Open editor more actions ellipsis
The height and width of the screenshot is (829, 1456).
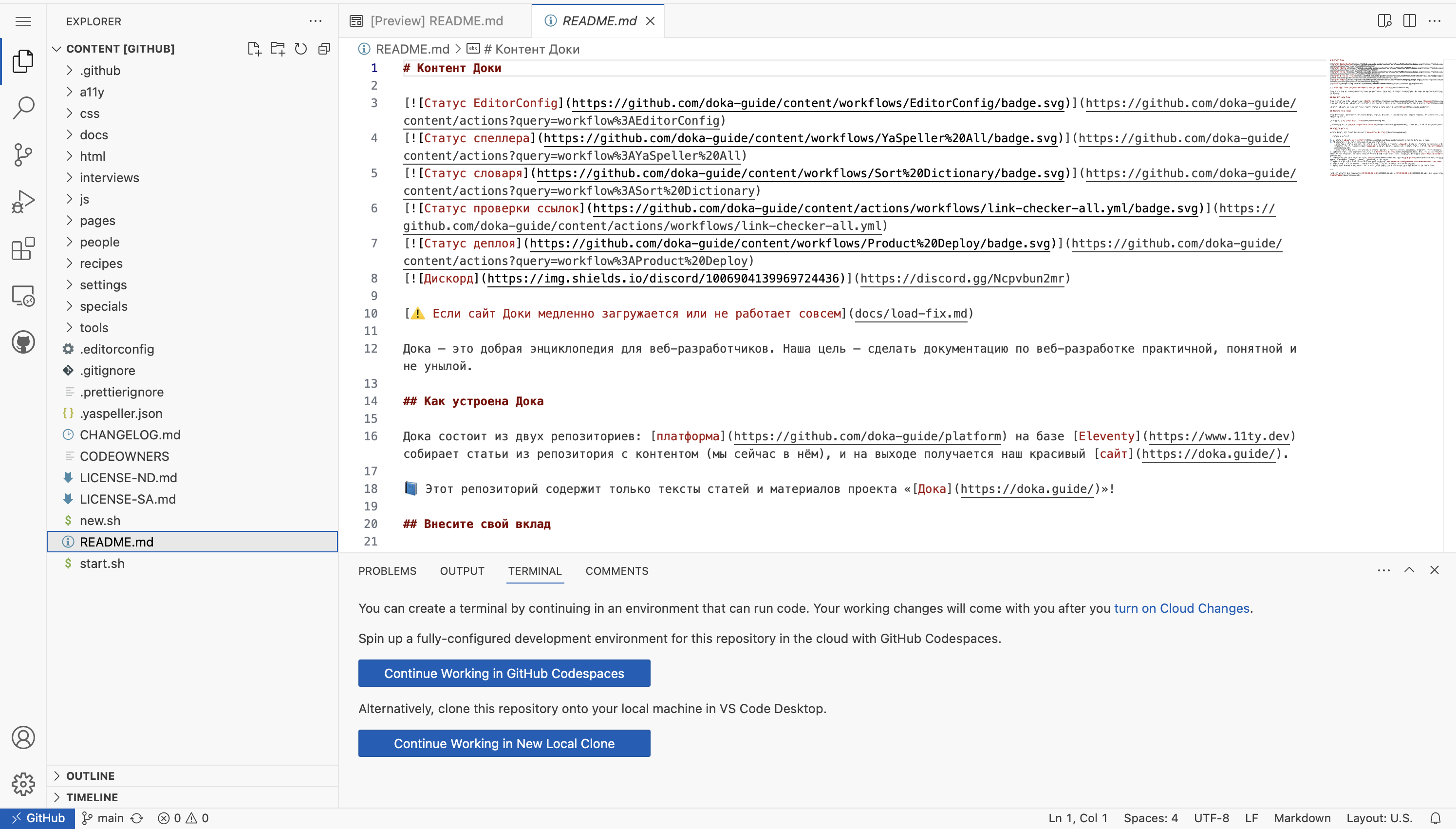pos(1435,21)
